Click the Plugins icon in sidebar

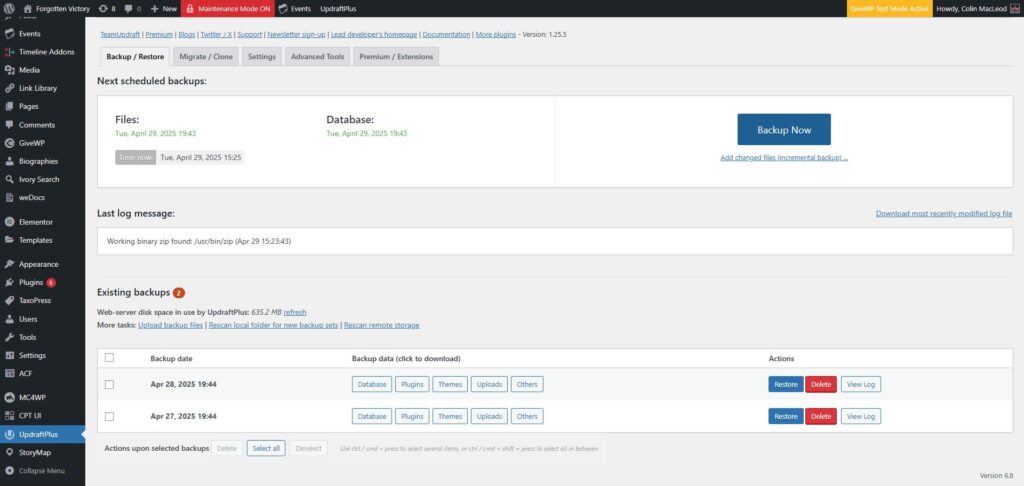pos(9,283)
